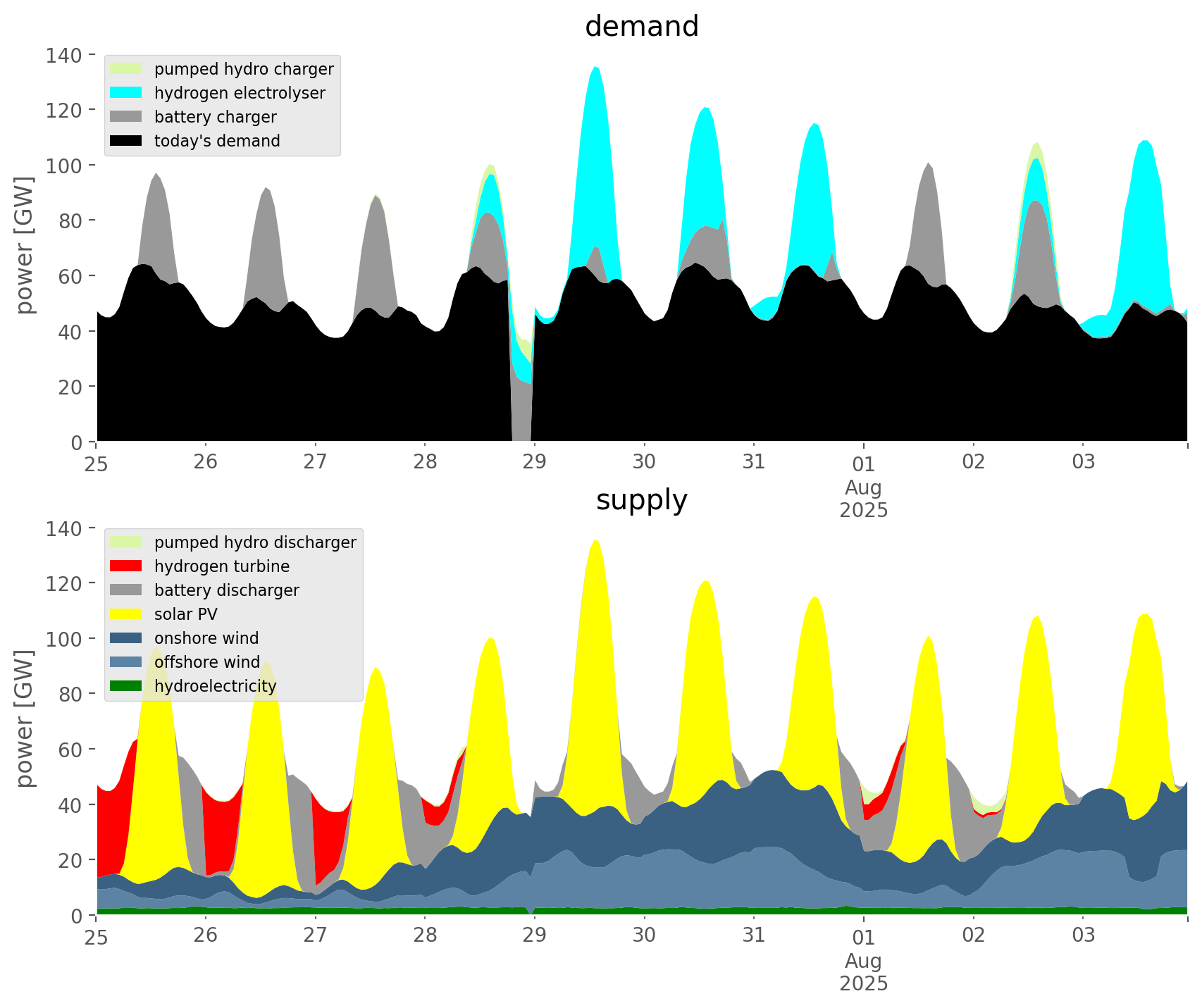The height and width of the screenshot is (1008, 1202).
Task: Click the "03" date tick on demand chart
Action: [x=1083, y=462]
